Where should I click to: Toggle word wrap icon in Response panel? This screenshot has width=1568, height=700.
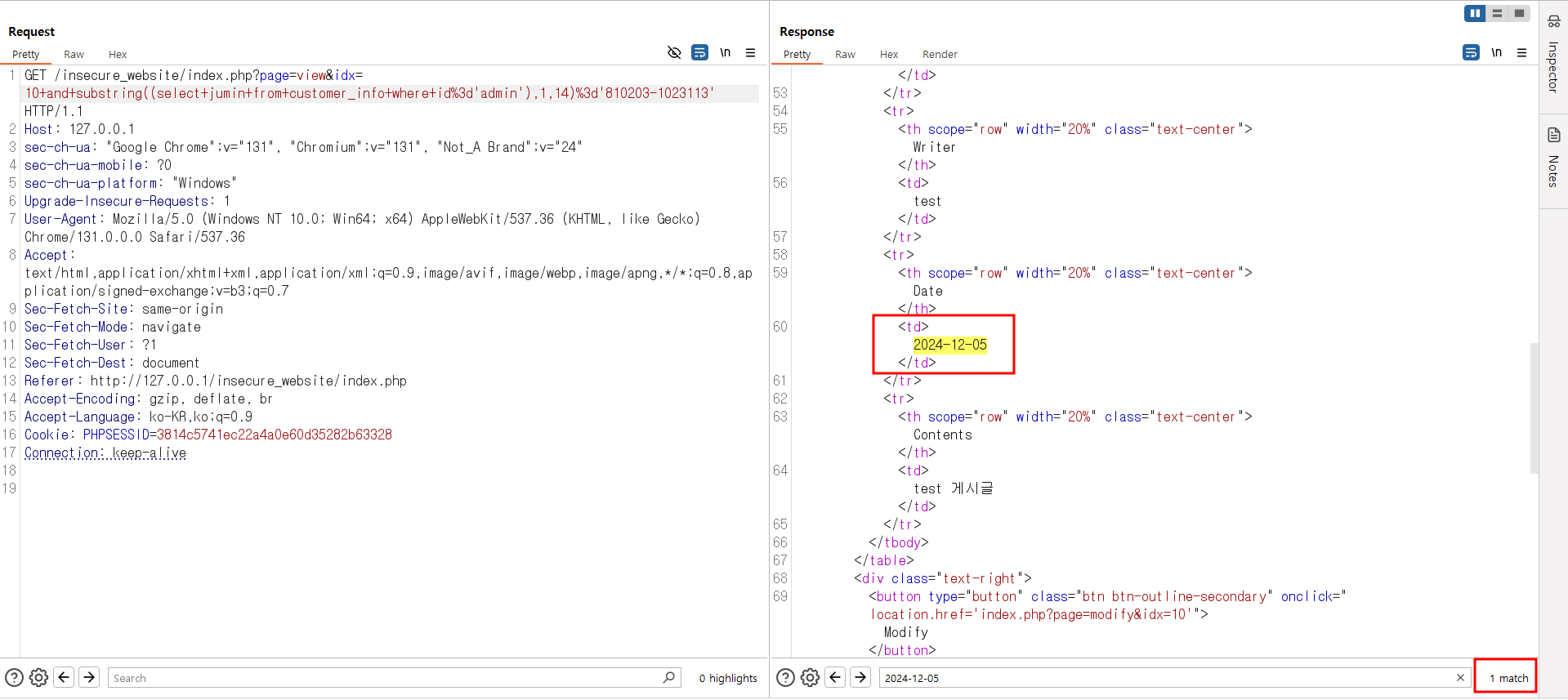click(x=1471, y=52)
